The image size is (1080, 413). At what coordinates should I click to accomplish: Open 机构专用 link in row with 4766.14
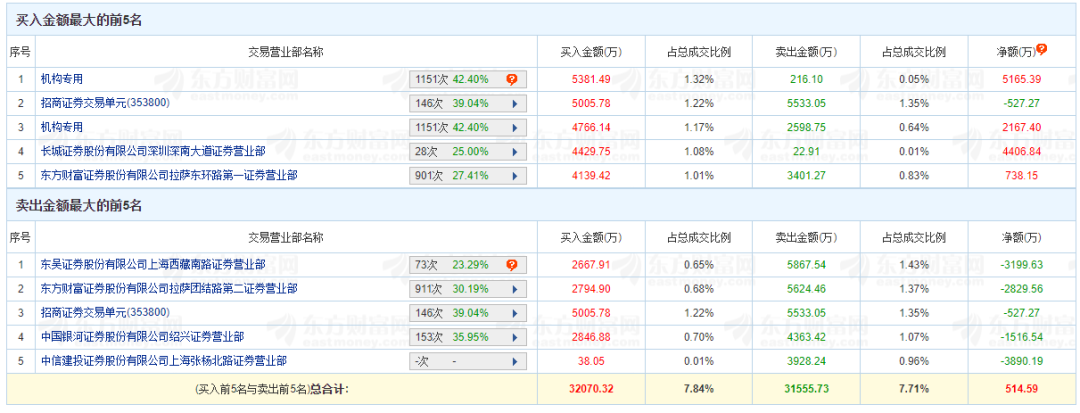point(62,127)
